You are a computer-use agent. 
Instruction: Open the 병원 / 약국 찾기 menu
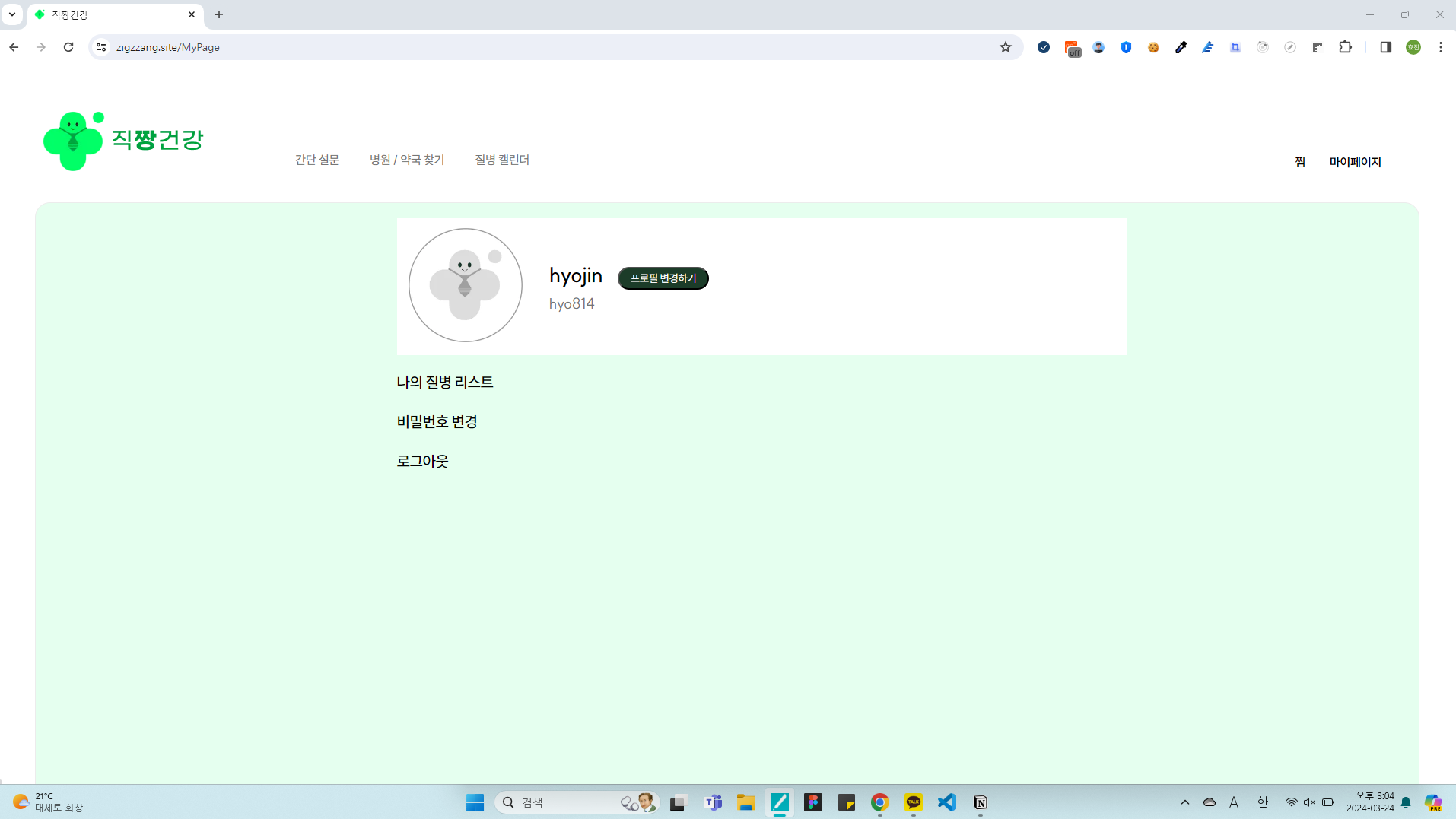406,160
